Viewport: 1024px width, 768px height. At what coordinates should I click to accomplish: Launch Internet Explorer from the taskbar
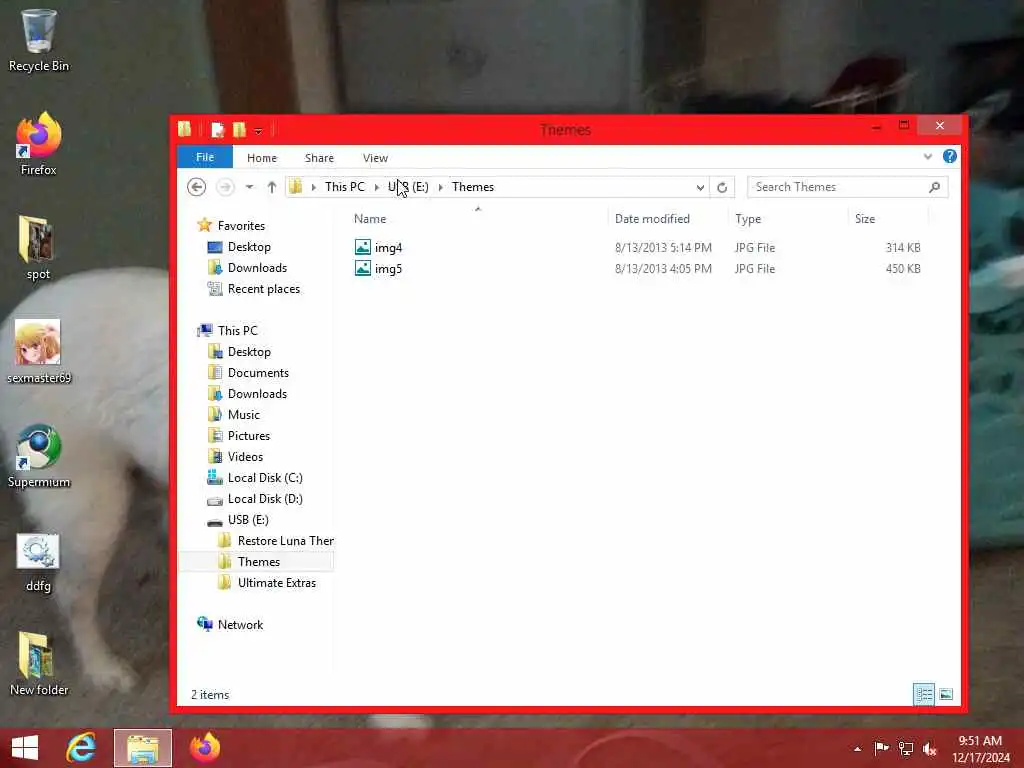81,748
